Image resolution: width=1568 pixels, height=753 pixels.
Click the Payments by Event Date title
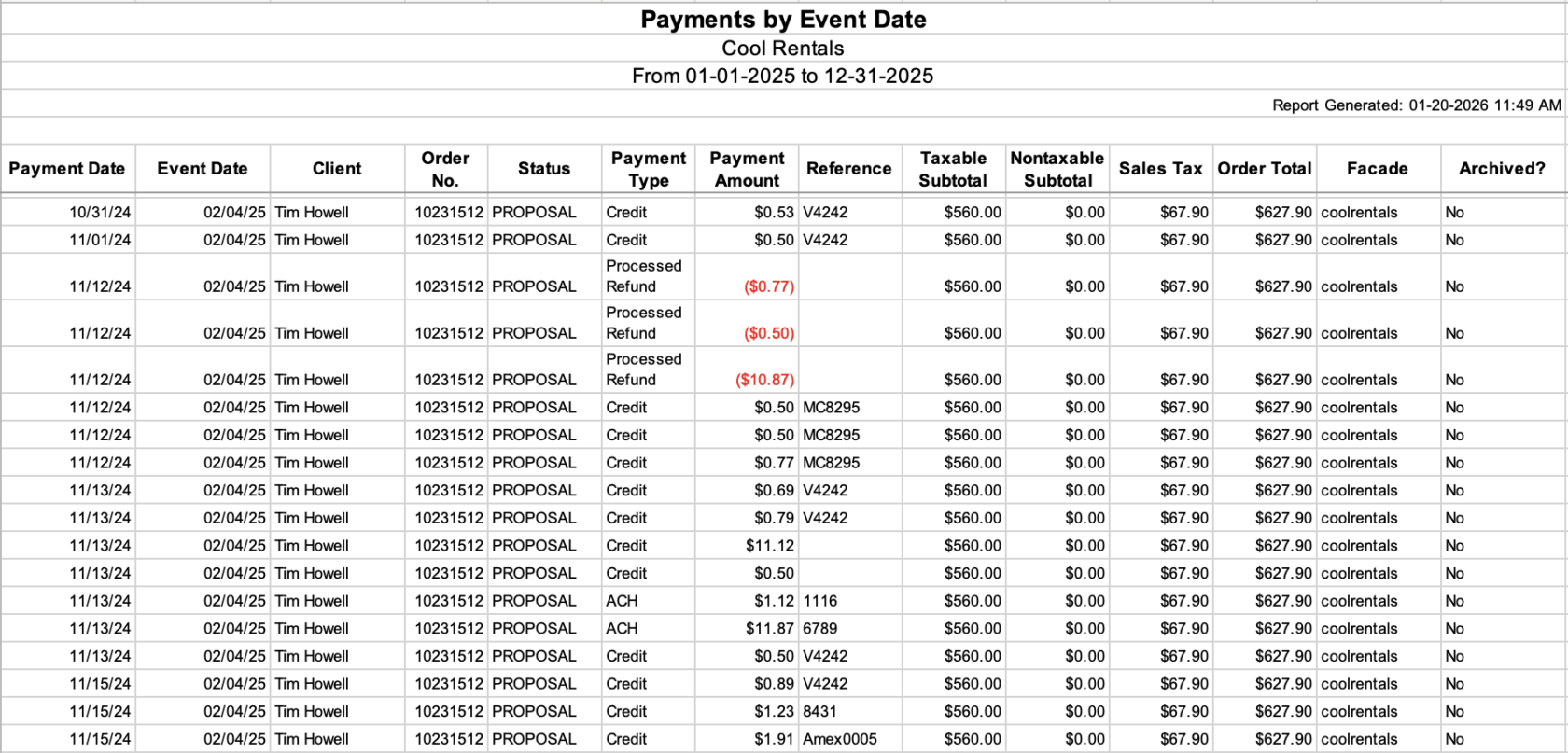[782, 20]
